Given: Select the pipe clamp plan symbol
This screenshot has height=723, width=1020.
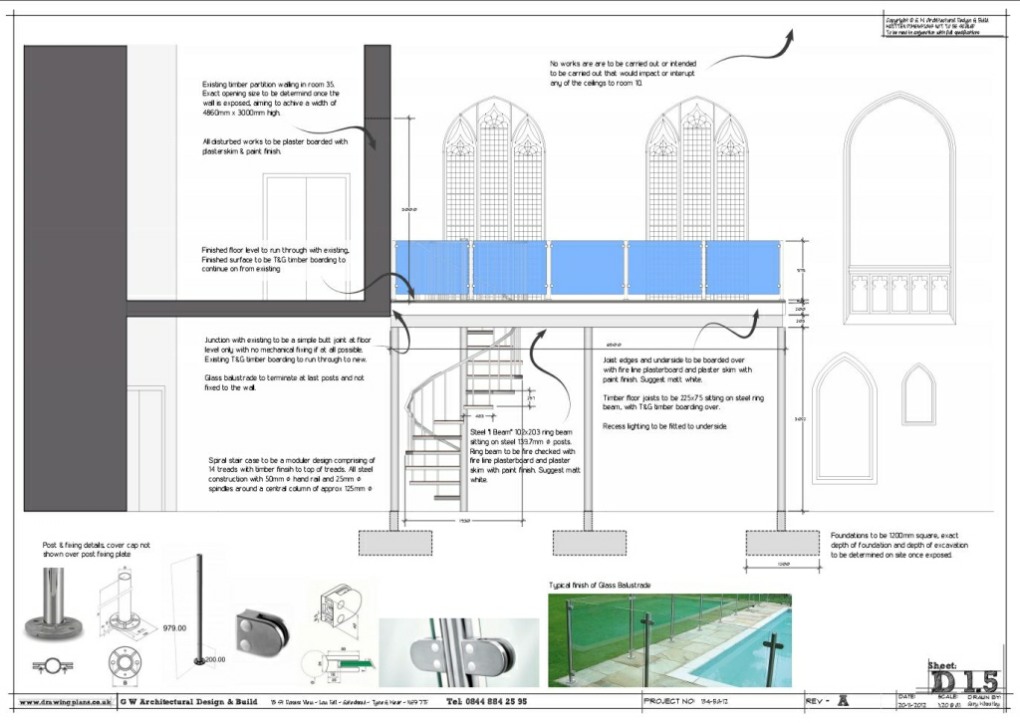Looking at the screenshot, I should pyautogui.click(x=53, y=666).
